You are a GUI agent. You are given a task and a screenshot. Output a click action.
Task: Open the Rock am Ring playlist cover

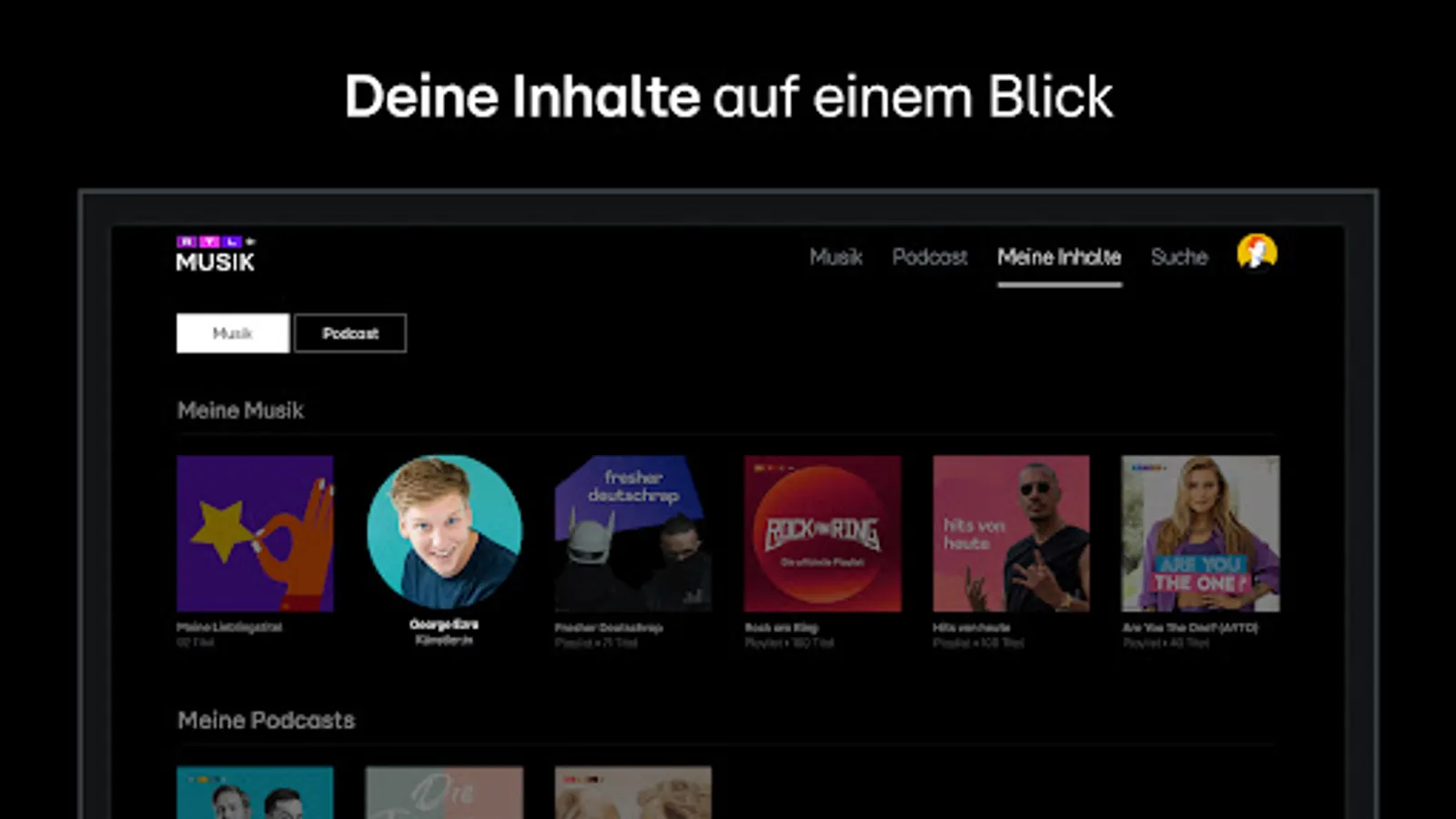click(823, 534)
